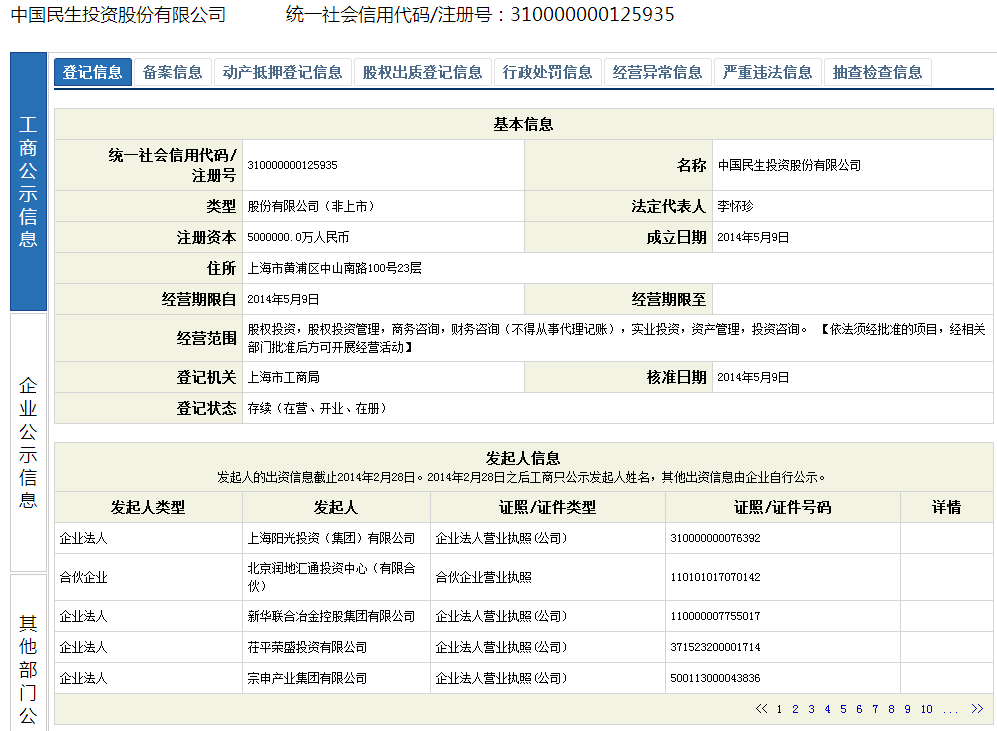This screenshot has height=731, width=997.
Task: Go to previous pages with the « arrow
Action: coord(762,709)
